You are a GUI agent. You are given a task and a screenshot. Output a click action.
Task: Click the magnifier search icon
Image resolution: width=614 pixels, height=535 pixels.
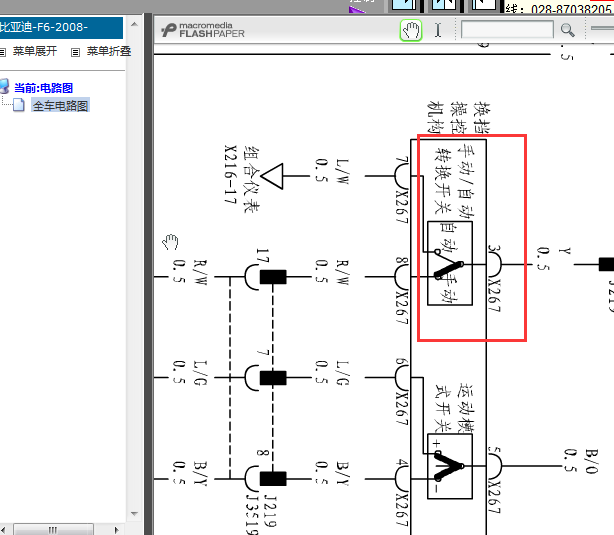pyautogui.click(x=567, y=30)
